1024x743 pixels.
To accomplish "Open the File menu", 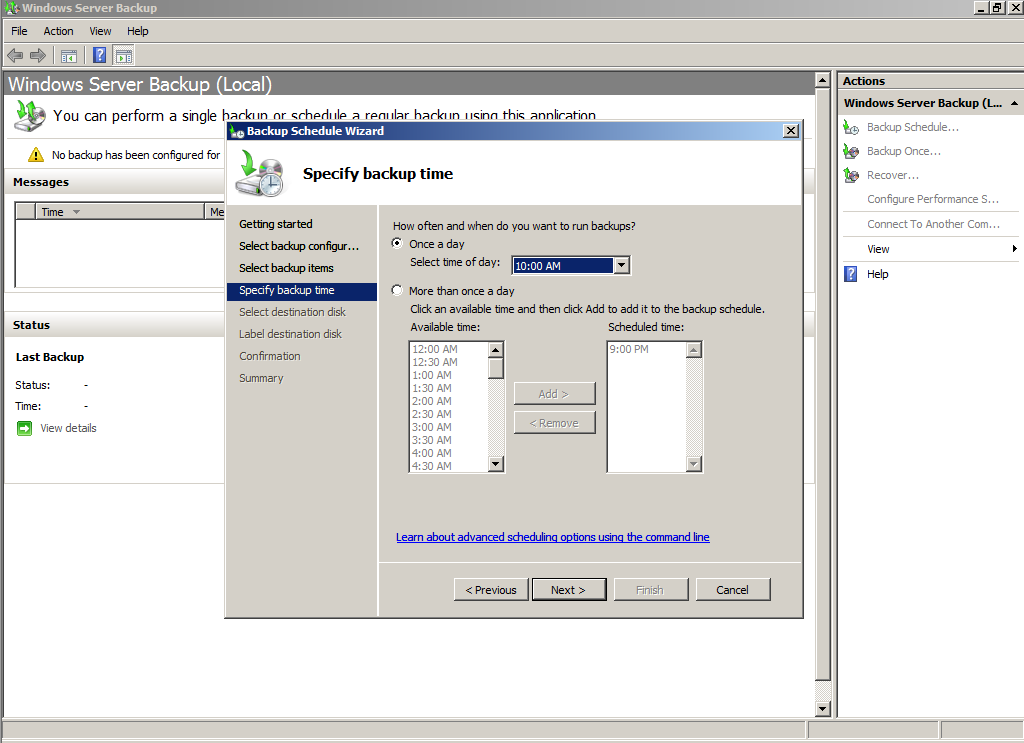I will (x=19, y=31).
